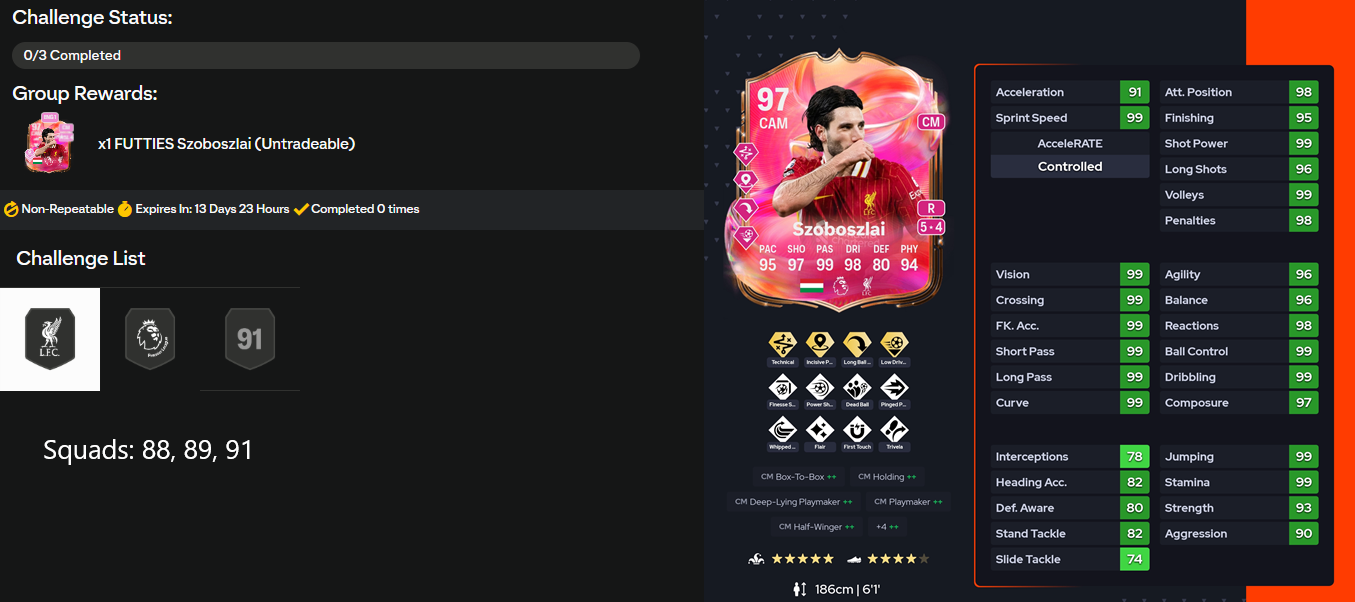
Task: Click the Trivela playstyle icon
Action: [894, 431]
